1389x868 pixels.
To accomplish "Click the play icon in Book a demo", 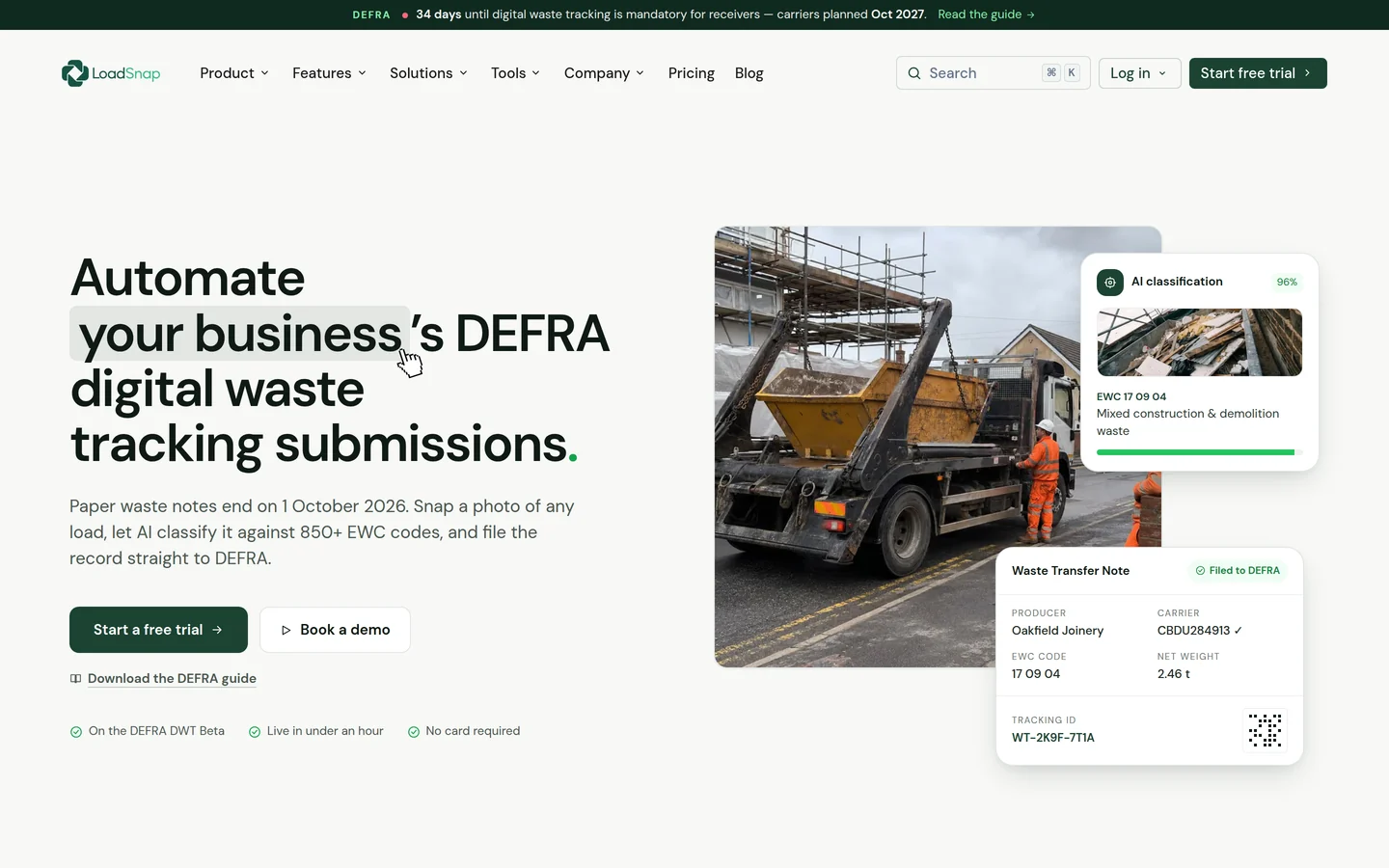I will tap(286, 631).
